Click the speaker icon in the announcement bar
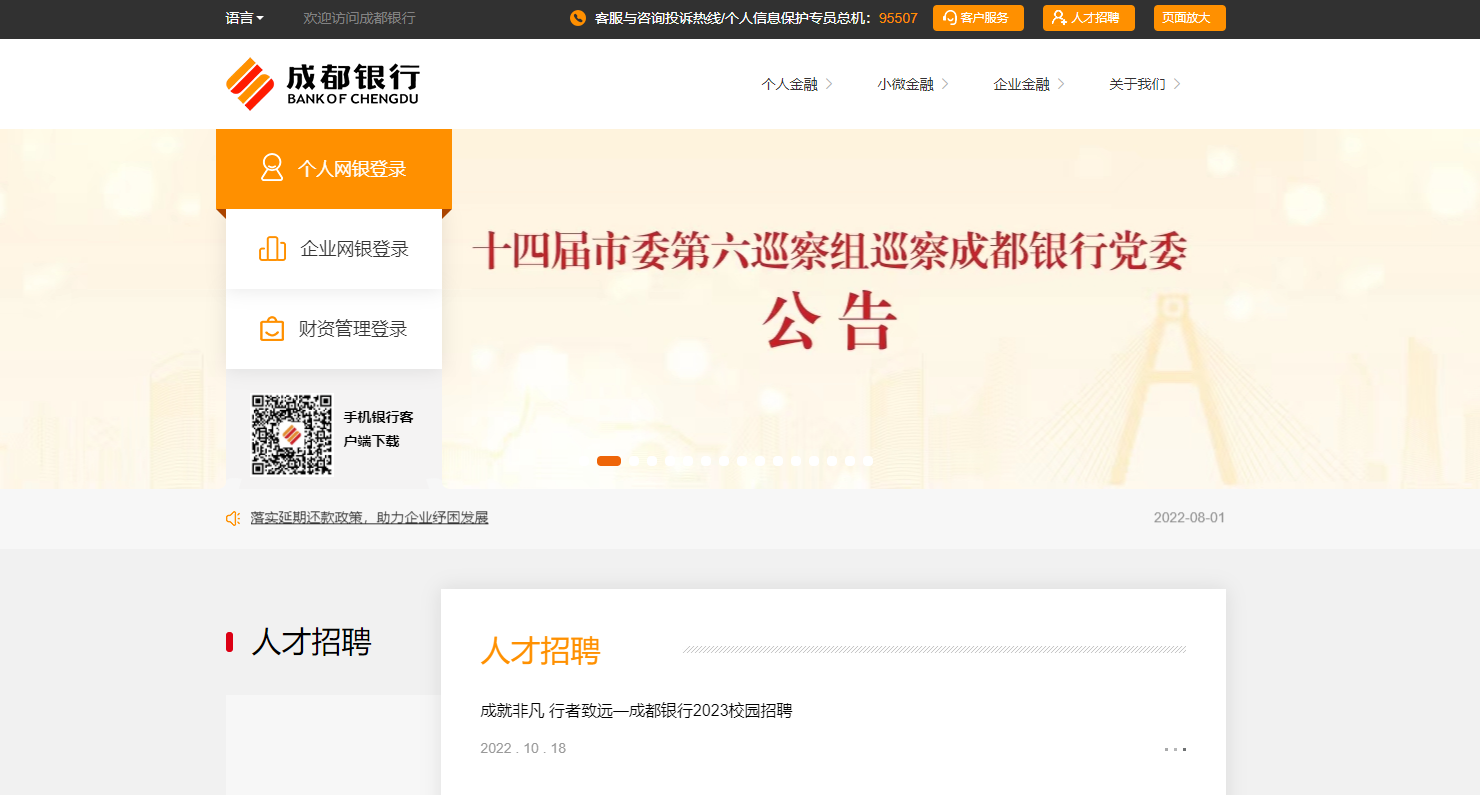Image resolution: width=1480 pixels, height=795 pixels. pyautogui.click(x=233, y=518)
